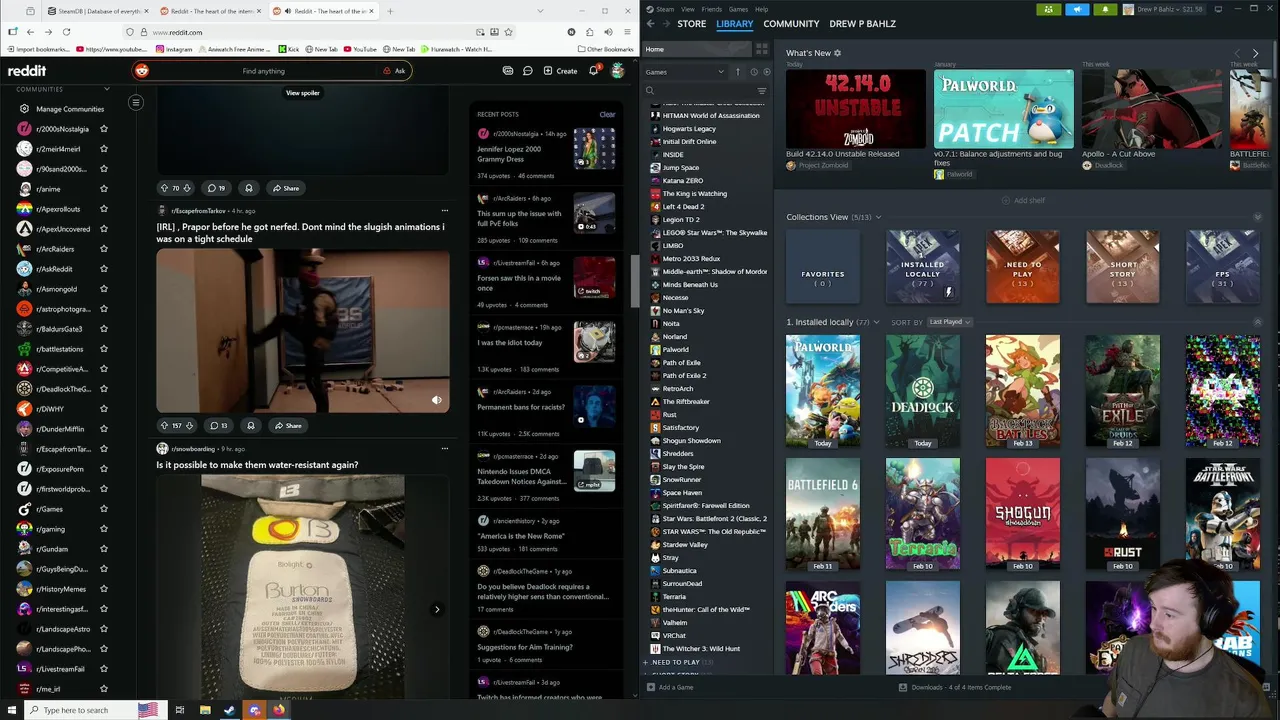This screenshot has width=1280, height=720.
Task: Open Steam STORE tab
Action: pyautogui.click(x=692, y=23)
